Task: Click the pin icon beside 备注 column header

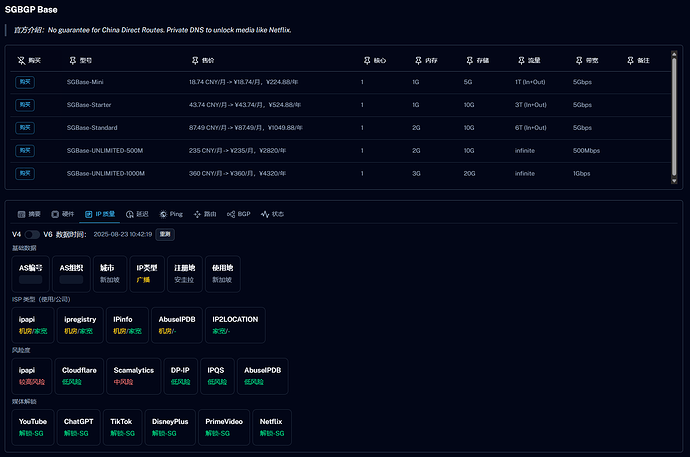Action: tap(630, 61)
